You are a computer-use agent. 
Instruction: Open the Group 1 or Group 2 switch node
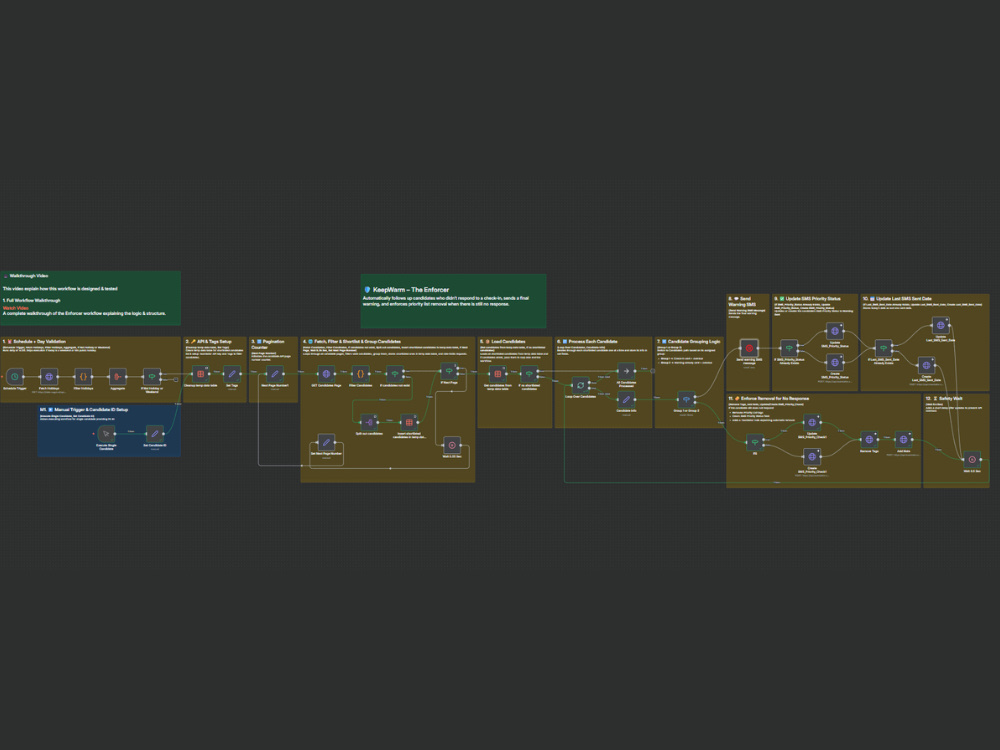(686, 400)
